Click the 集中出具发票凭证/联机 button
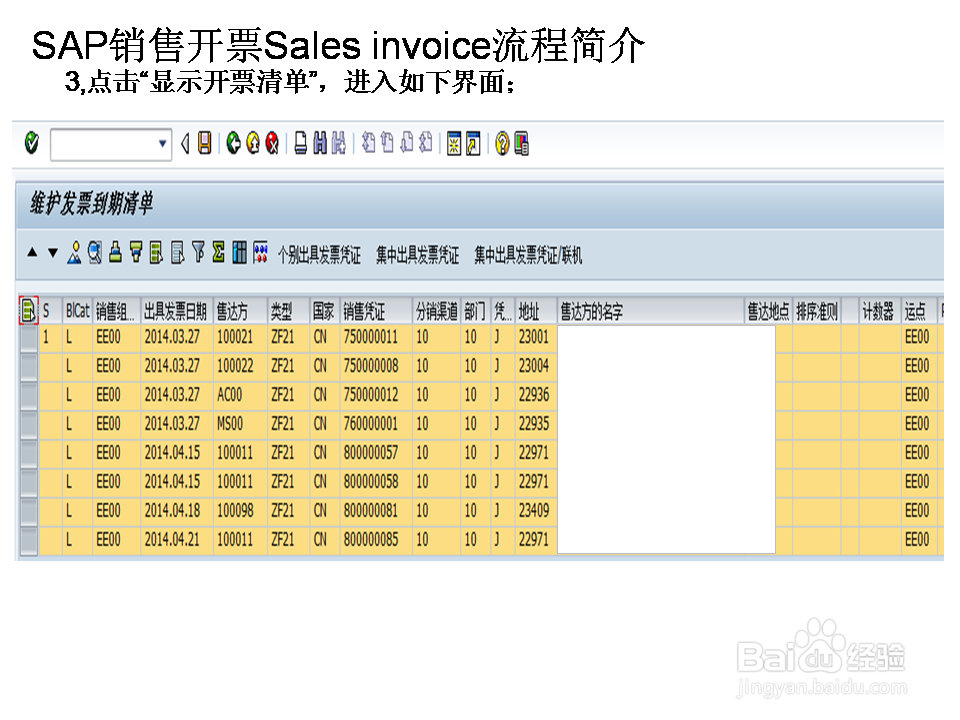960x720 pixels. point(528,254)
